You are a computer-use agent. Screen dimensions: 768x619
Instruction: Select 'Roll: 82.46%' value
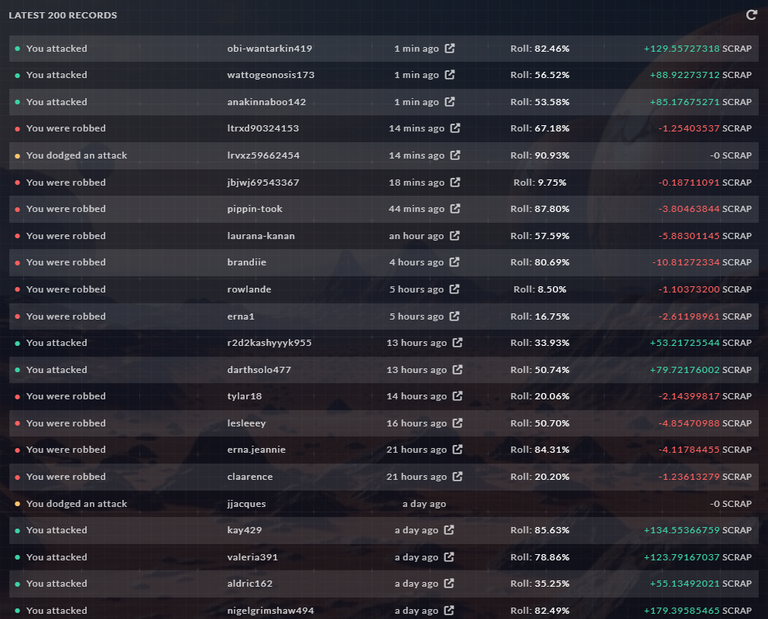pos(540,48)
